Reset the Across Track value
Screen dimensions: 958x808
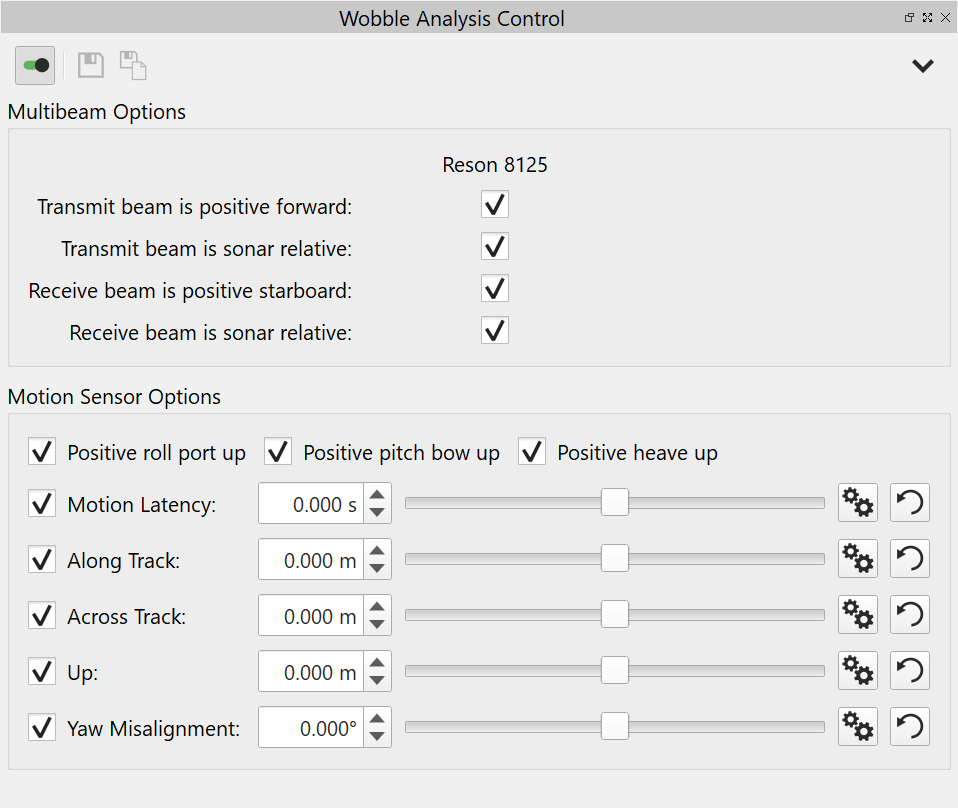tap(909, 615)
